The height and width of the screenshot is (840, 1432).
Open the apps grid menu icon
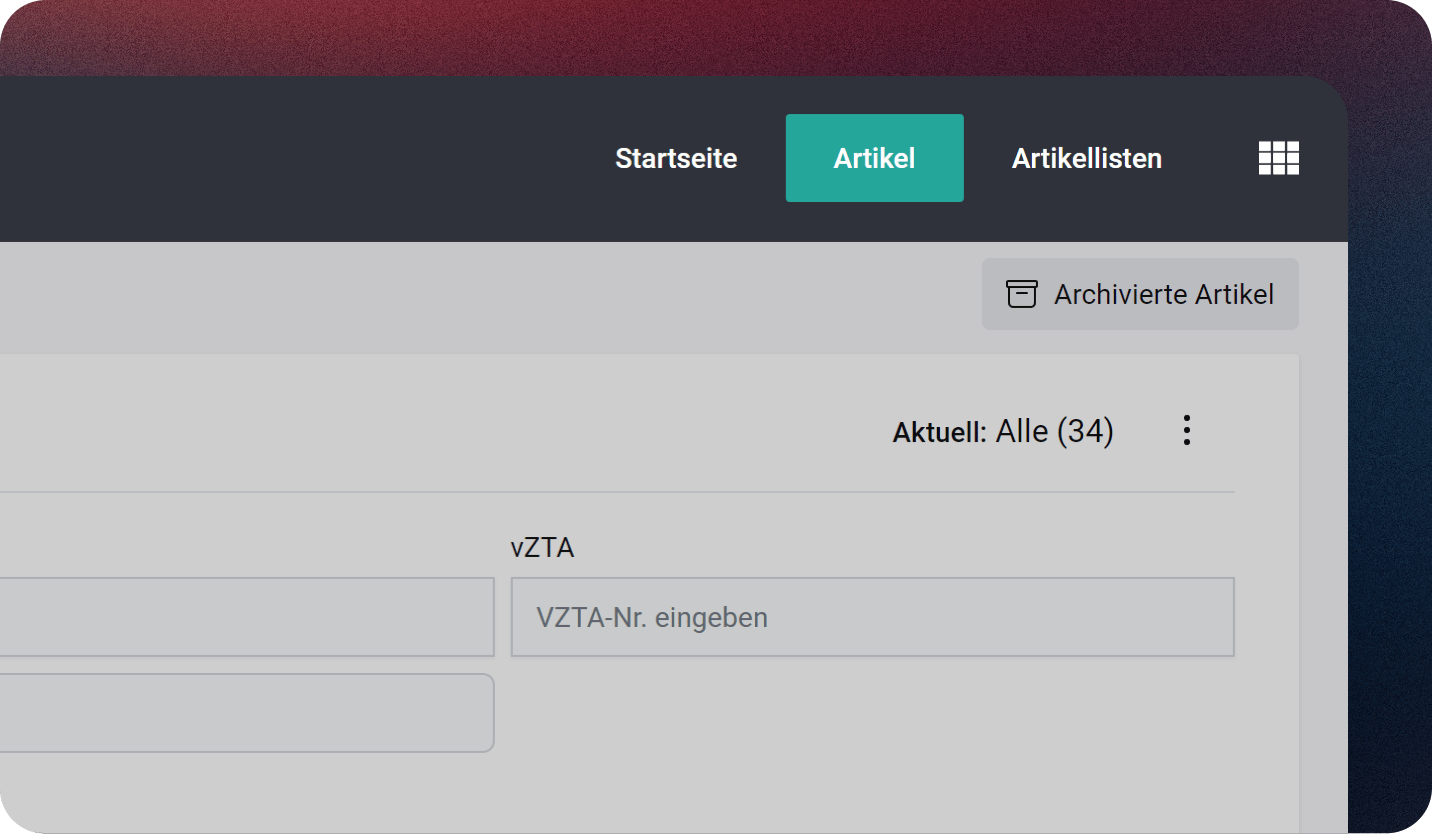point(1278,158)
